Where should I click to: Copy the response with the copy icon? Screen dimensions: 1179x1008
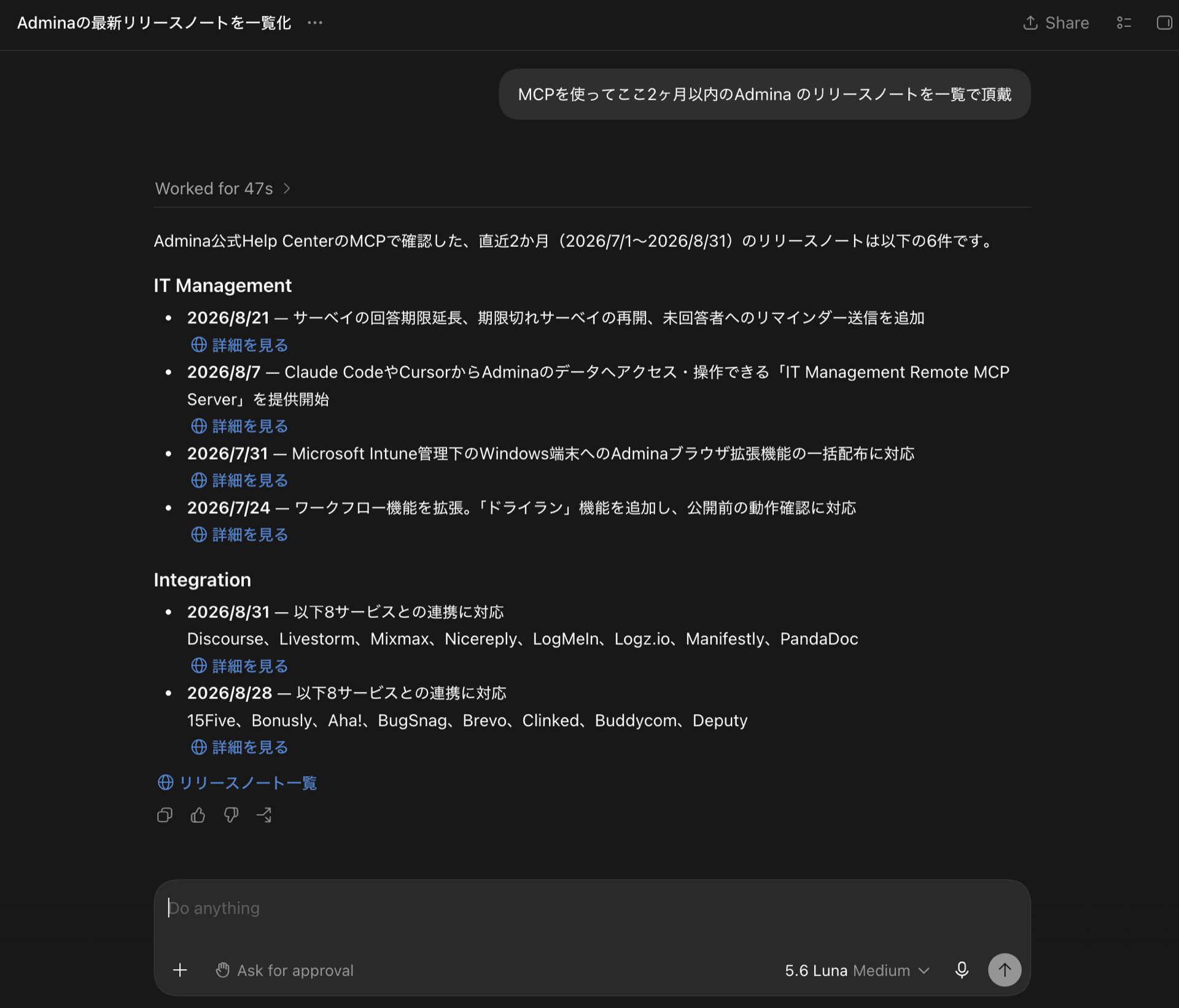point(165,815)
